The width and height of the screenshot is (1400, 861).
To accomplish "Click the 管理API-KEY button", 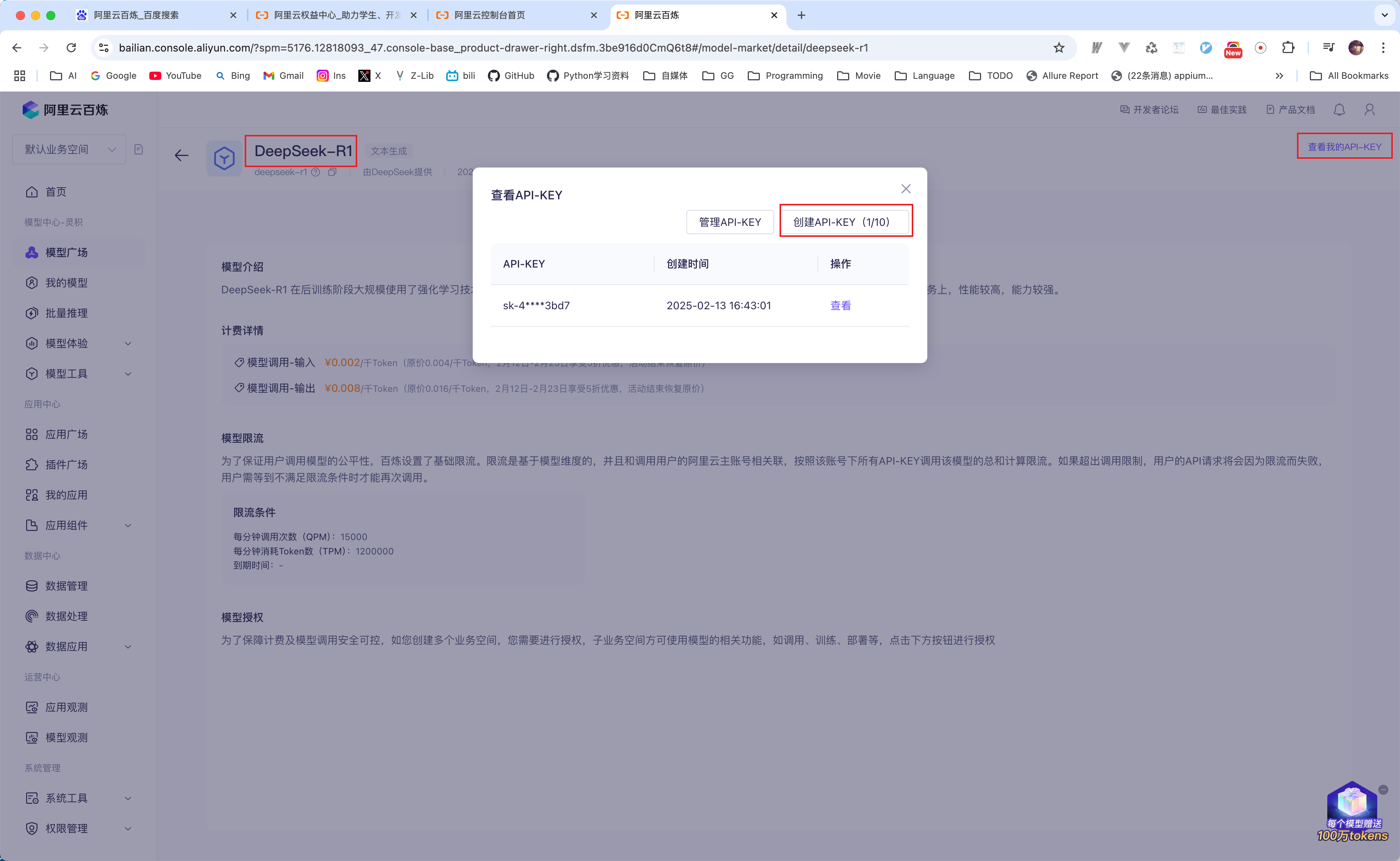I will pyautogui.click(x=730, y=222).
